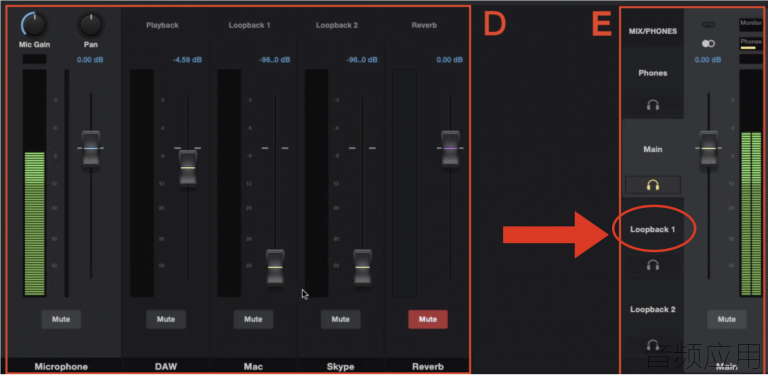
Task: Click the Mic Gain knob
Action: click(x=34, y=24)
